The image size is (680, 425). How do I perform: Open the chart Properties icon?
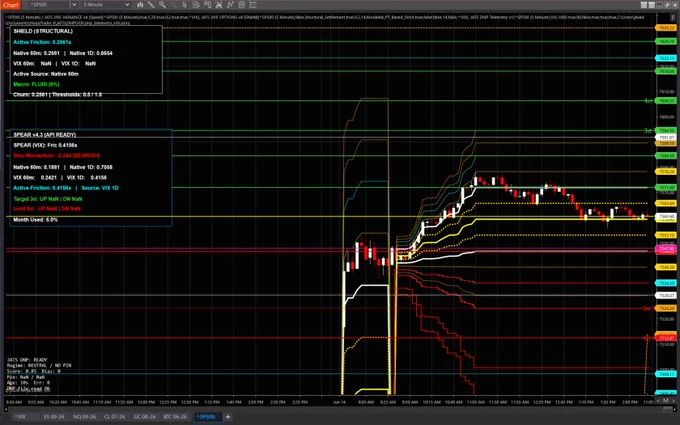pyautogui.click(x=253, y=5)
